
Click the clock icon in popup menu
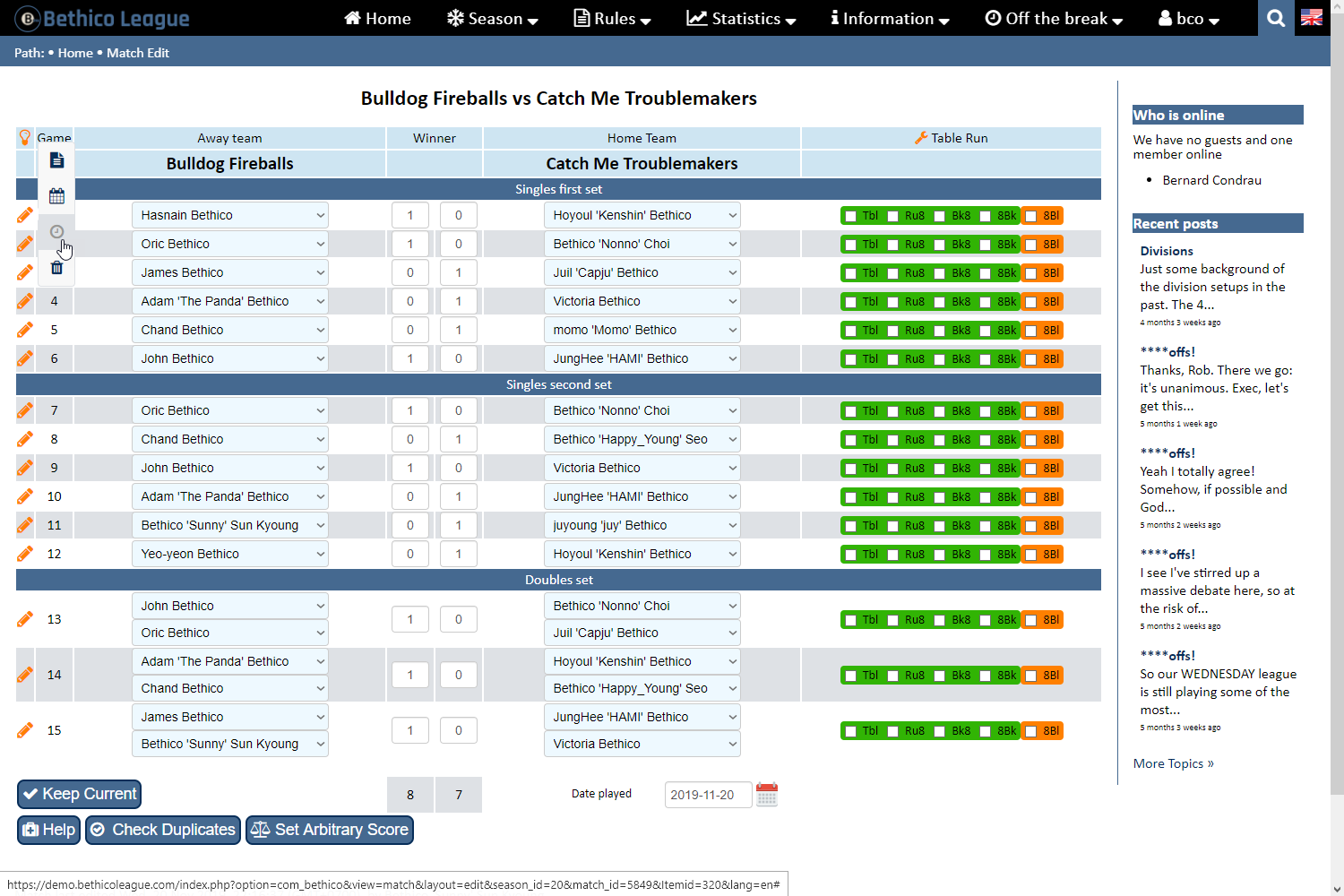[x=56, y=232]
